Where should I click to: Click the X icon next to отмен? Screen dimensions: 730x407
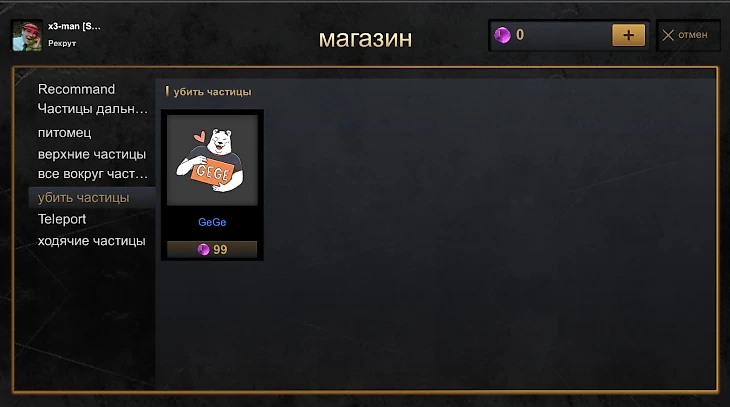click(668, 35)
